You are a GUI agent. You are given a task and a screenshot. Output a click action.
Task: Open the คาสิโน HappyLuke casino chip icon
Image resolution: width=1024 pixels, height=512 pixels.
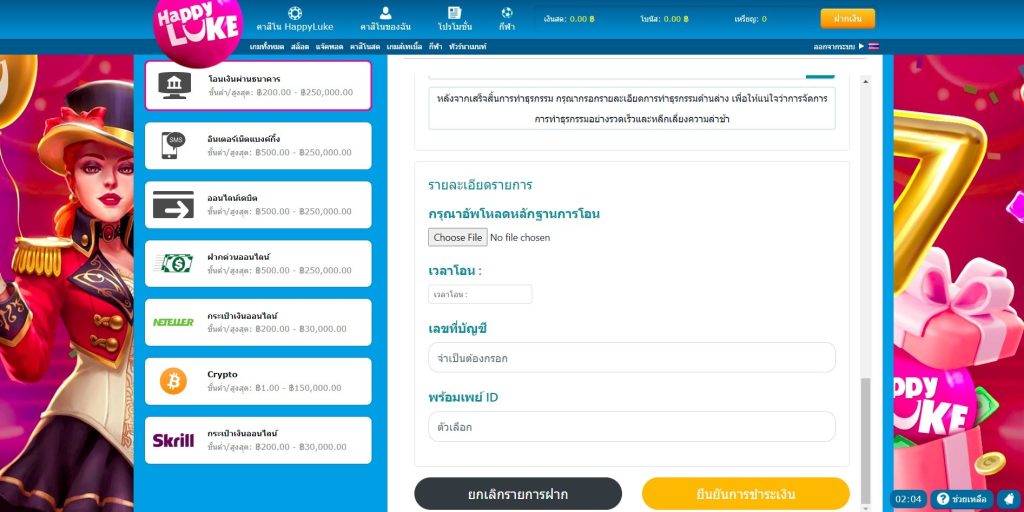295,13
